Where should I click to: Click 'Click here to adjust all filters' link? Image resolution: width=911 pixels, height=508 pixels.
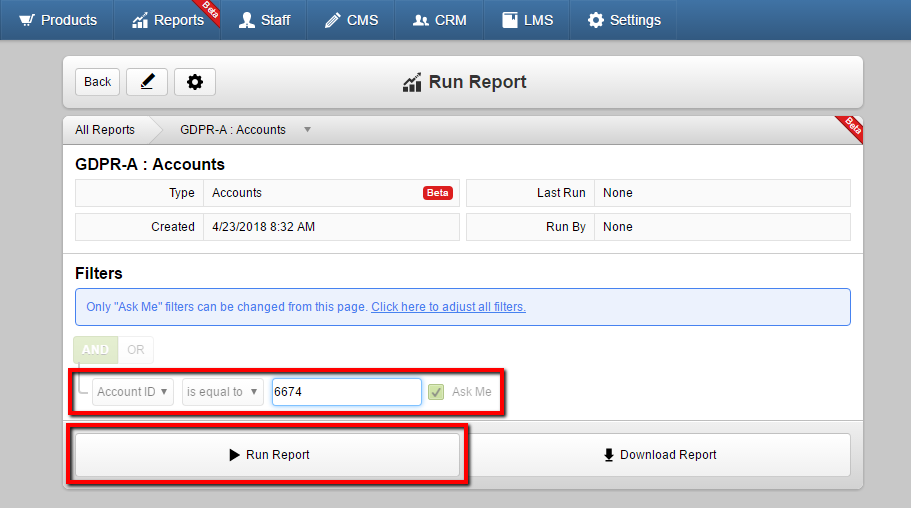[449, 307]
